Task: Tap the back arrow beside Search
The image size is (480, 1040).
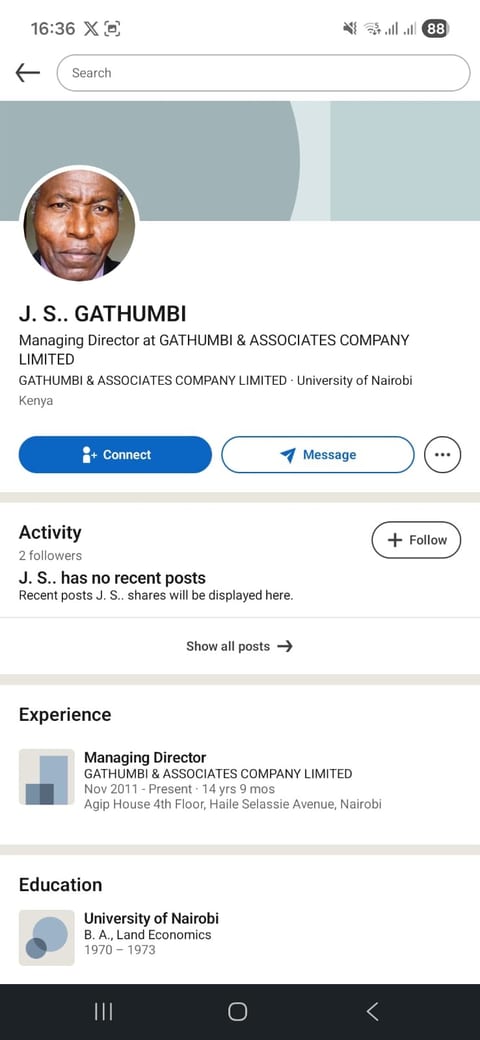Action: 28,73
